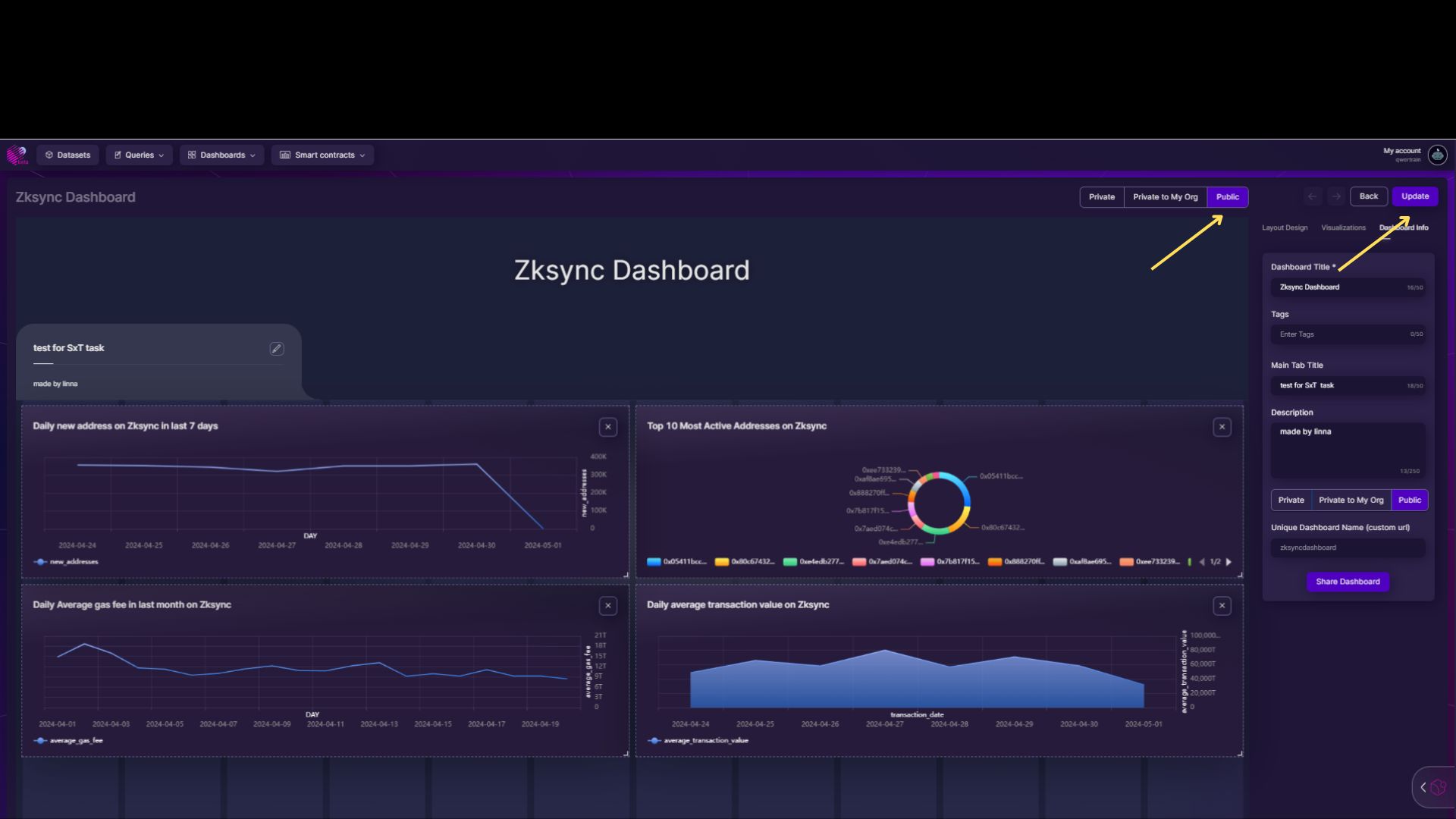Select Private to My Org in info panel
Viewport: 1456px width, 819px height.
coord(1351,500)
